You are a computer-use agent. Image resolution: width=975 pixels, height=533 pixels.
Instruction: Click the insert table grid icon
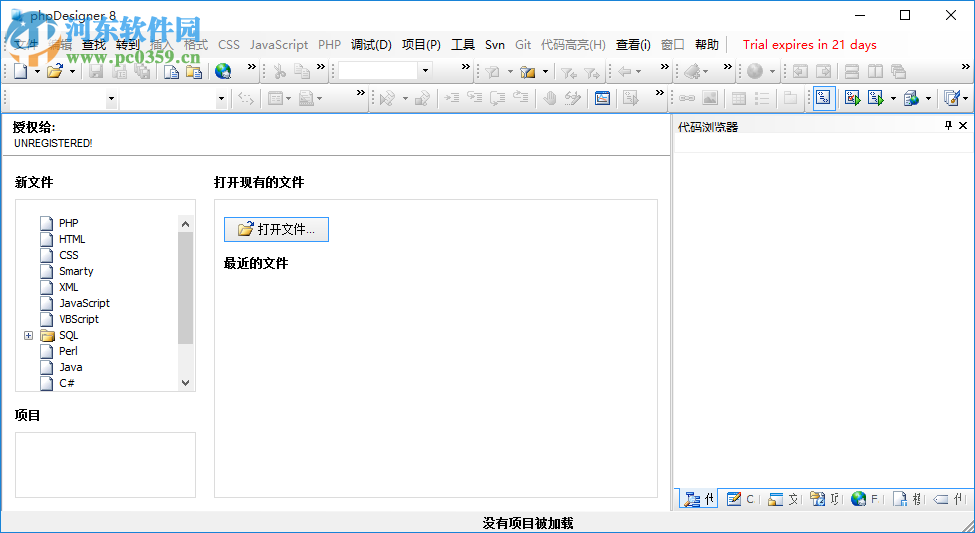click(739, 98)
